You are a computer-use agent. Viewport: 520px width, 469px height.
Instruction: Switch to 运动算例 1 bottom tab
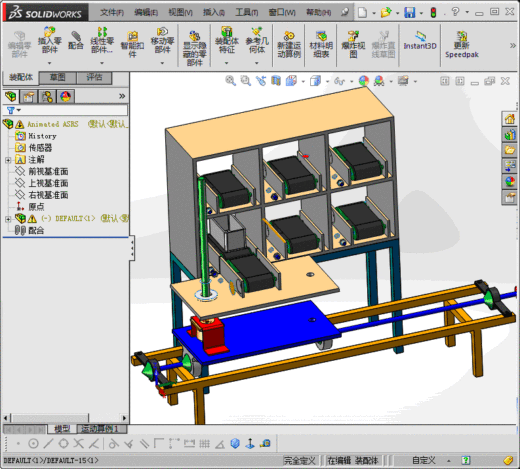tap(100, 429)
